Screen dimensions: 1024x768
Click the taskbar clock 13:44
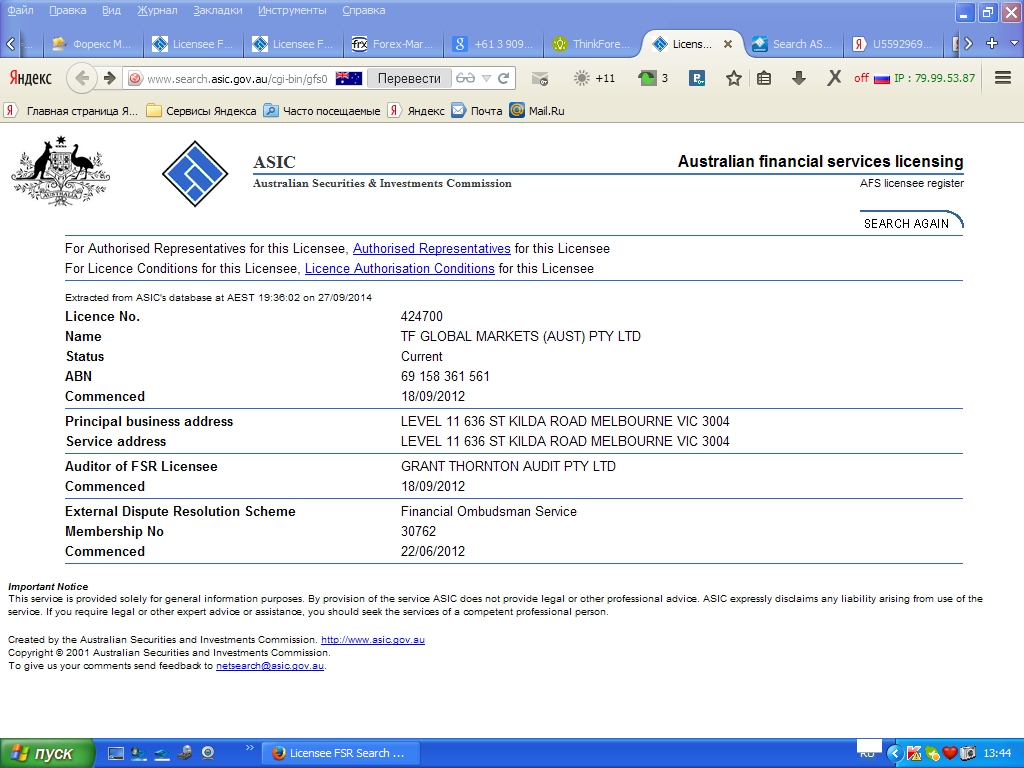[x=997, y=753]
